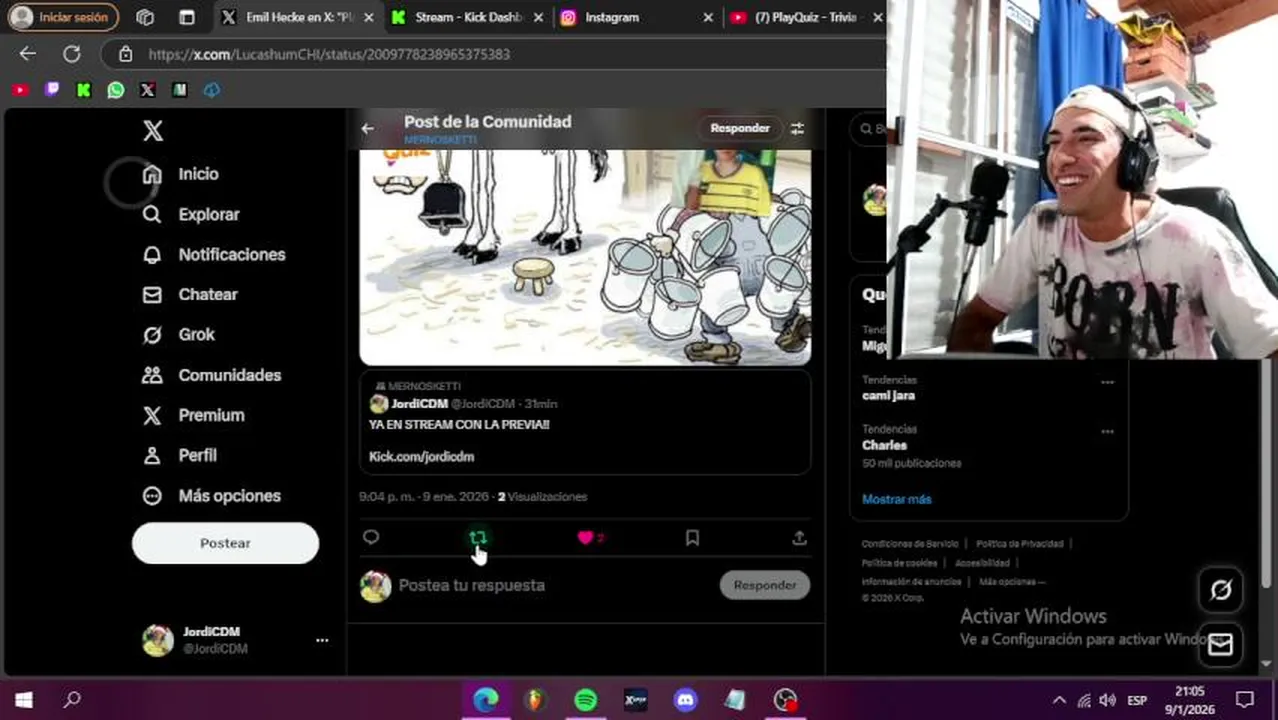Open Explorar in the X sidebar
Screen dimensions: 1278x720
(191, 214)
